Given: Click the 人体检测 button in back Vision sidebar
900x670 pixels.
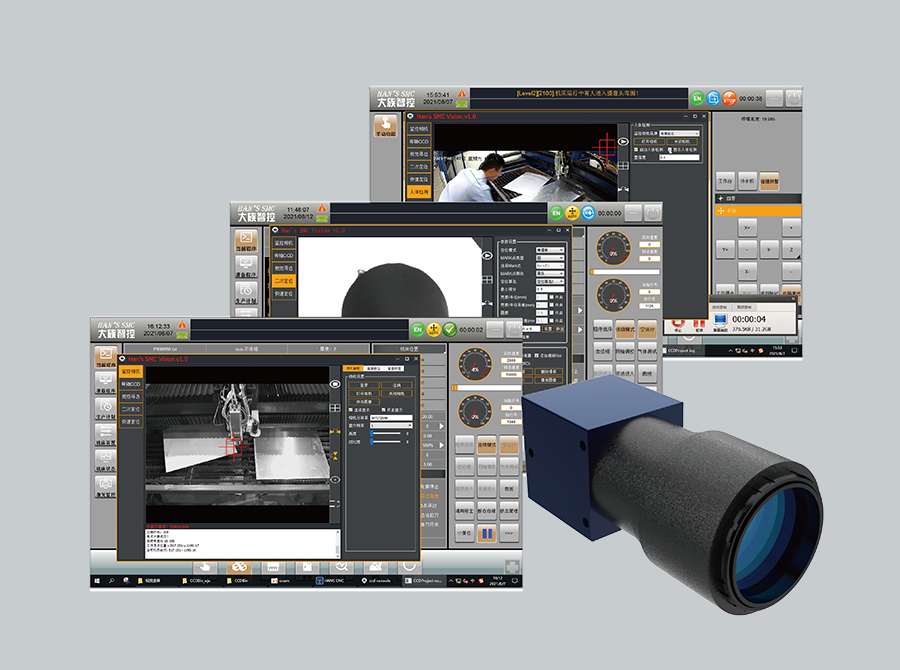Looking at the screenshot, I should tap(420, 192).
